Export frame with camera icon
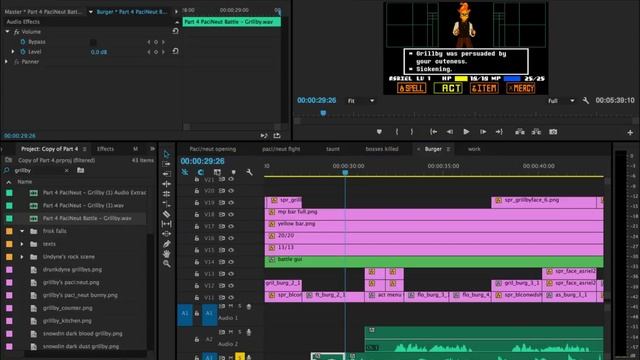This screenshot has width=640, height=360. pyautogui.click(x=553, y=132)
